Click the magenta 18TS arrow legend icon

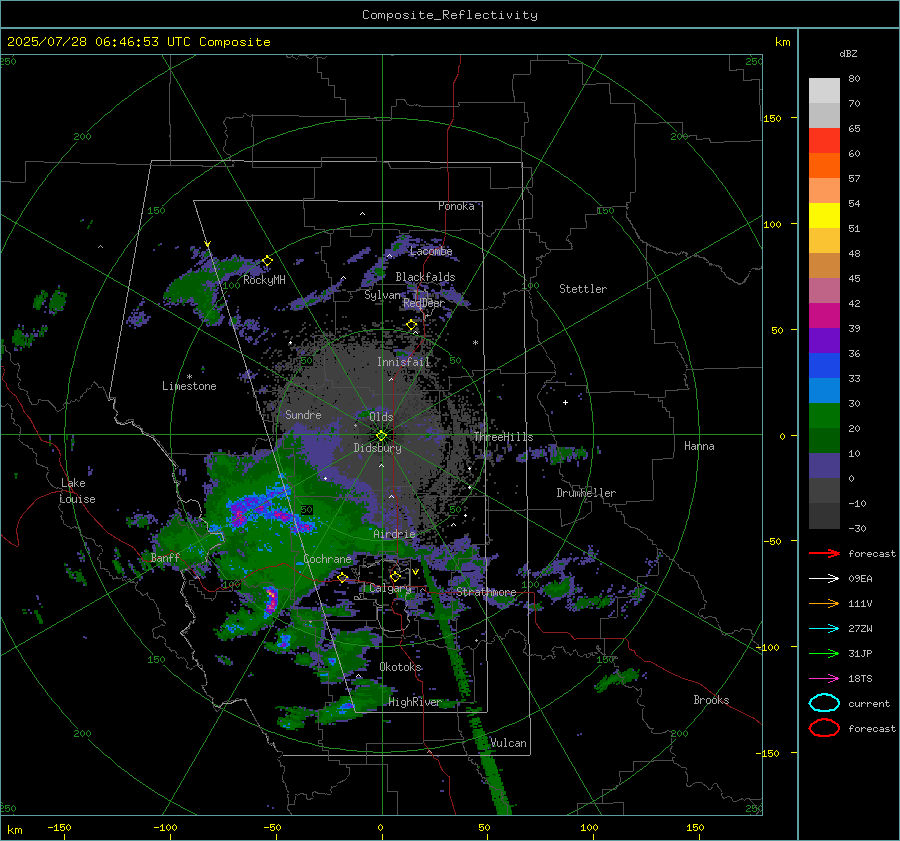click(824, 679)
